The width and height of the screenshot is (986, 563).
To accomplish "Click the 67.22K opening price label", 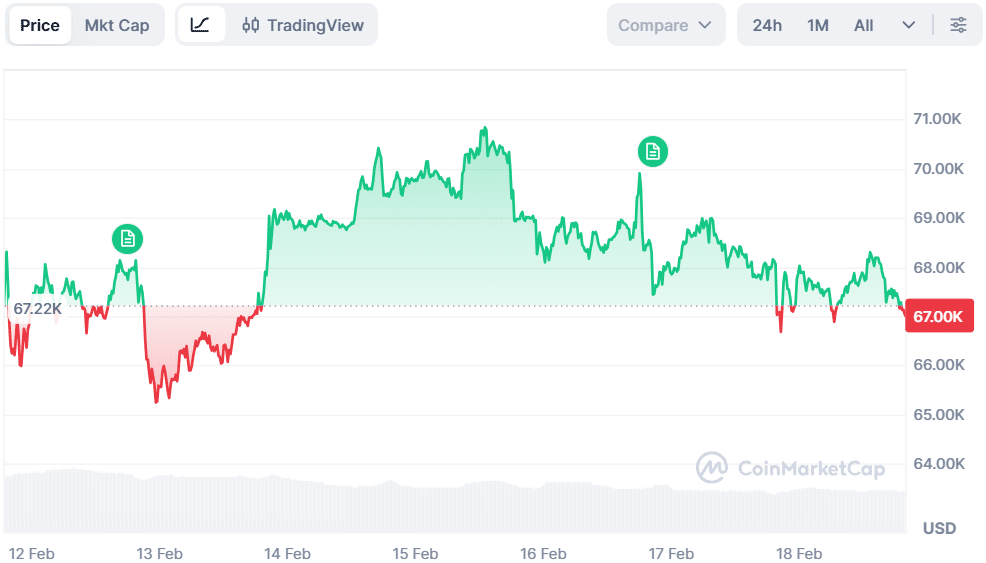I will coord(37,309).
